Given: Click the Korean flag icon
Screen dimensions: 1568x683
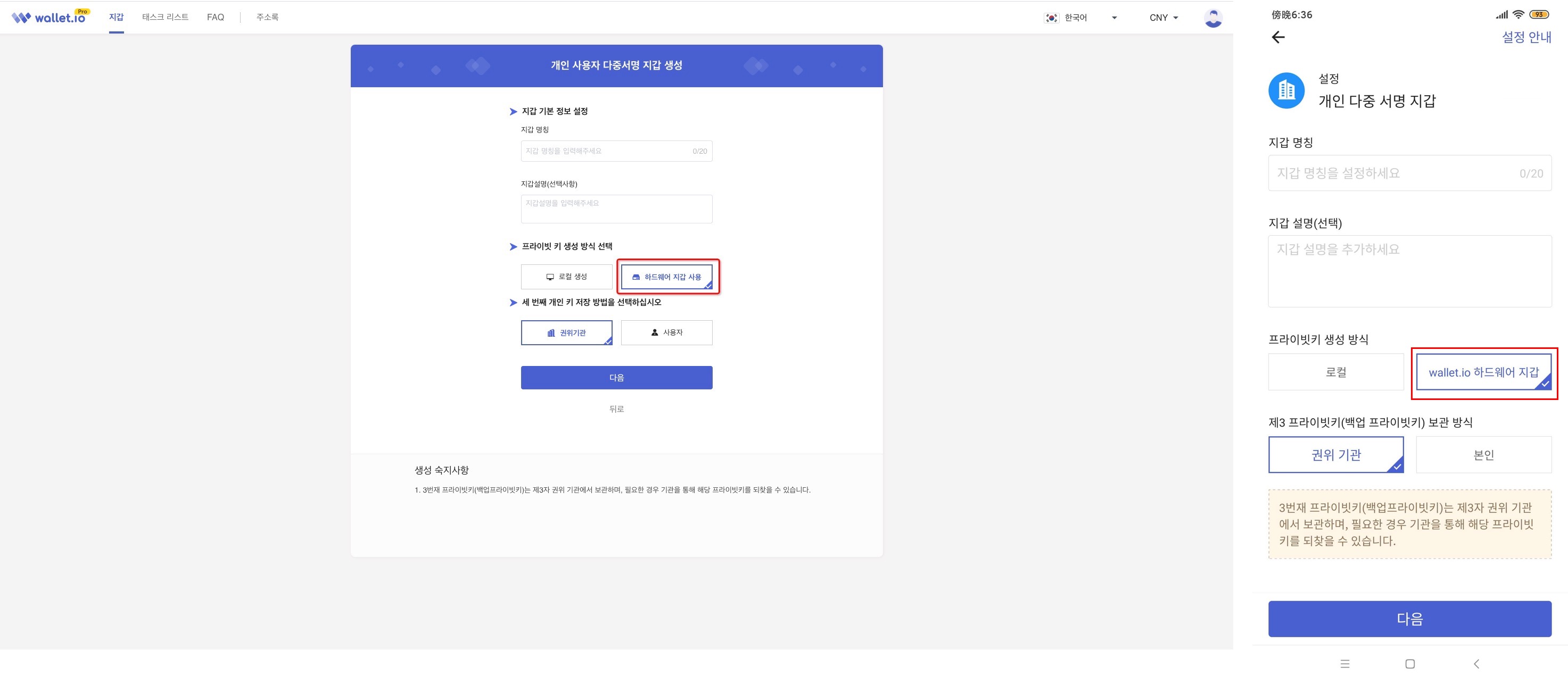Looking at the screenshot, I should coord(1051,18).
